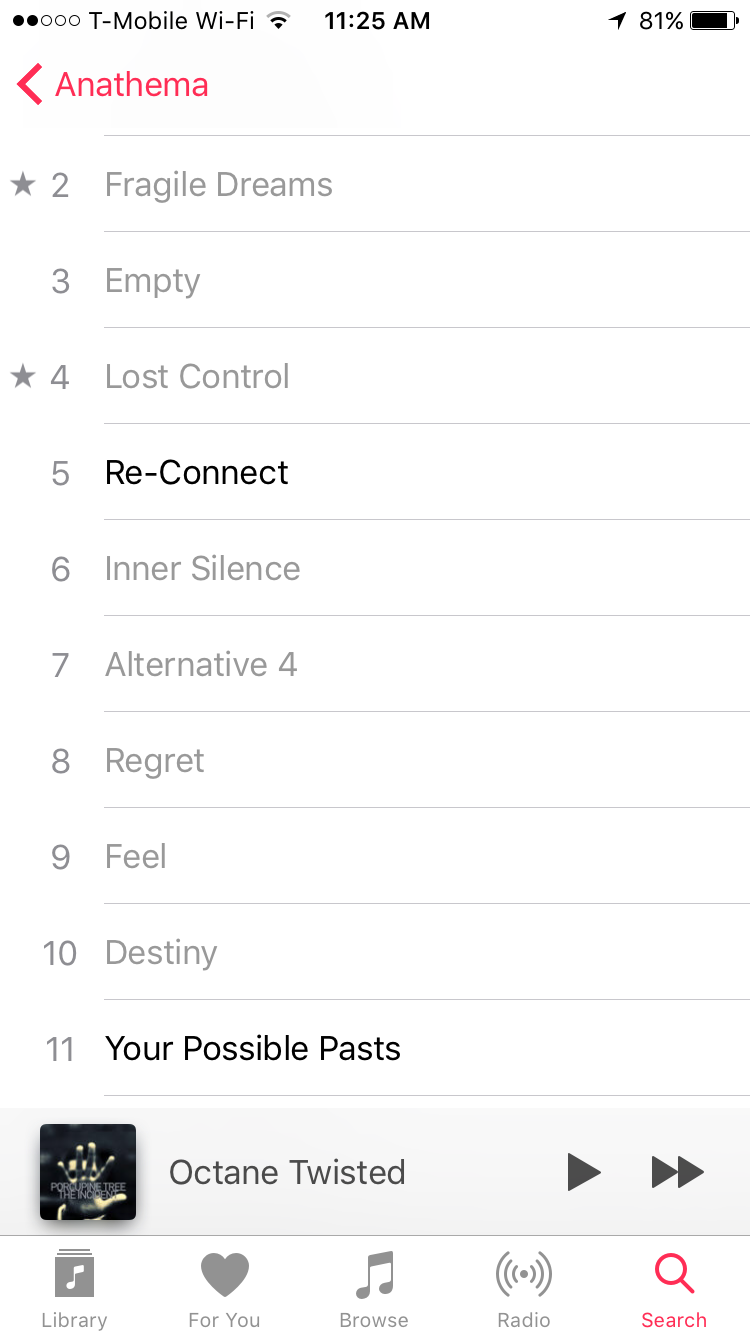Tap the back chevron icon beside Anathema

29,85
